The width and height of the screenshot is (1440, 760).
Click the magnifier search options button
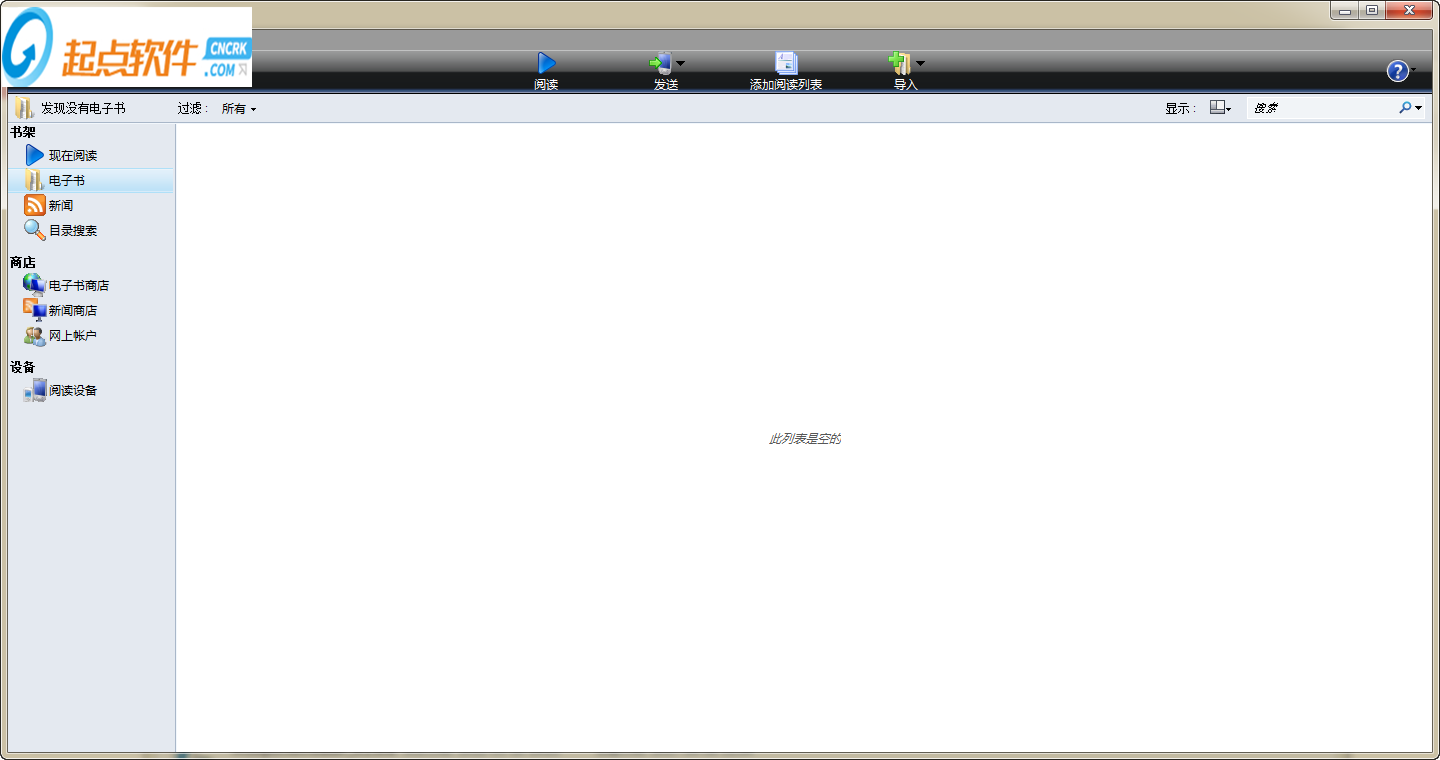tap(1410, 108)
